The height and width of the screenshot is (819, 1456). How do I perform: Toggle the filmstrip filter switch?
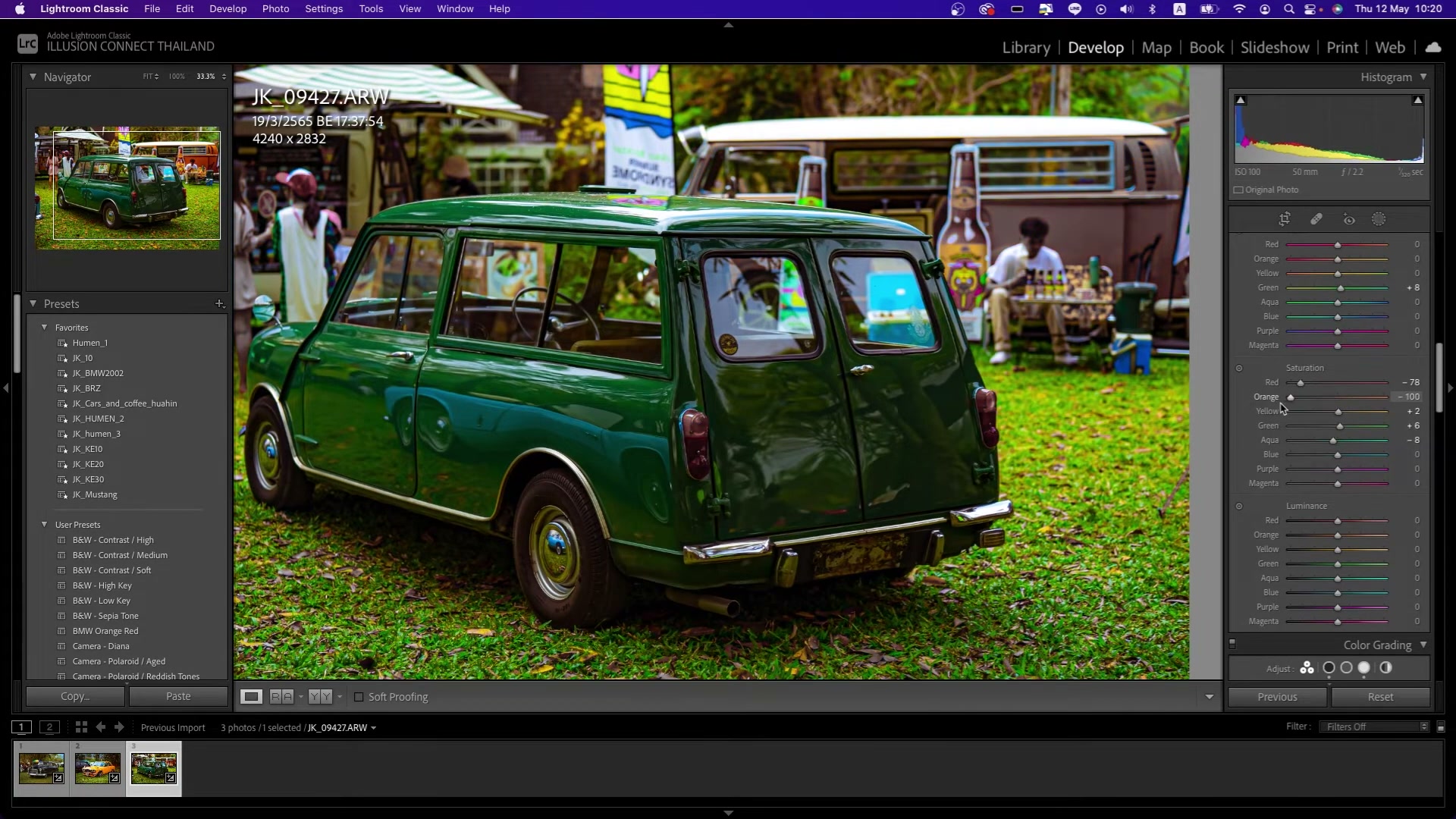click(1441, 727)
